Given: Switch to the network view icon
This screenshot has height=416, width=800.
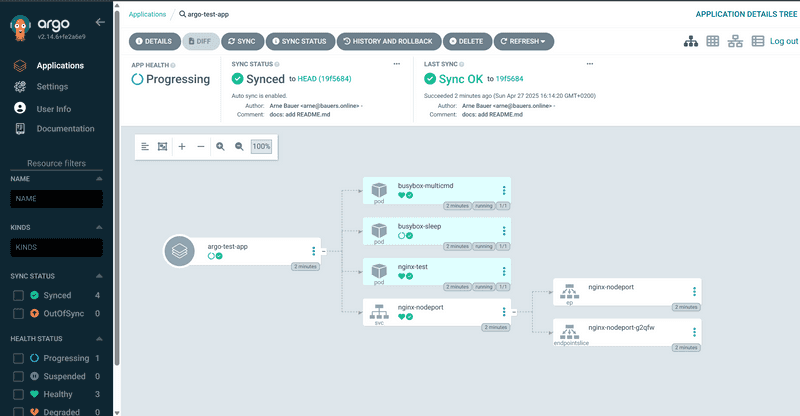Looking at the screenshot, I should point(735,41).
